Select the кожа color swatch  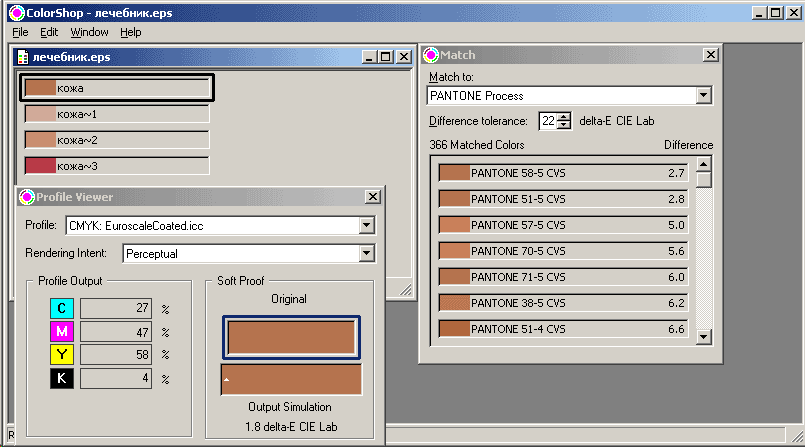[x=117, y=88]
